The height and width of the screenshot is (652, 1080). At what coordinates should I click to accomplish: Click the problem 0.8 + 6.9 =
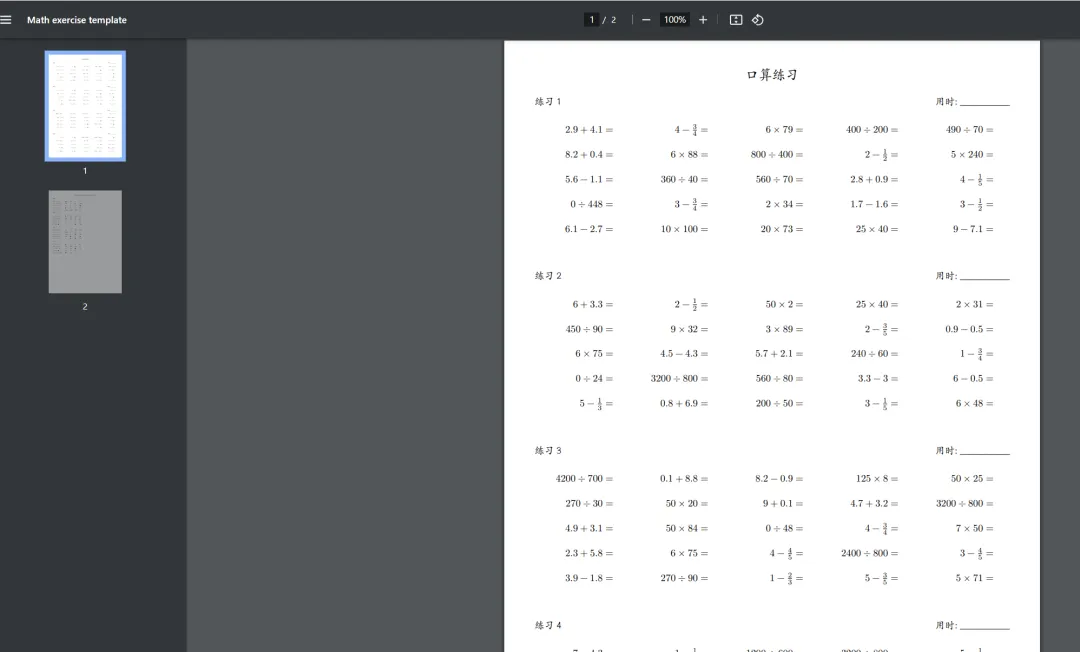pos(684,403)
